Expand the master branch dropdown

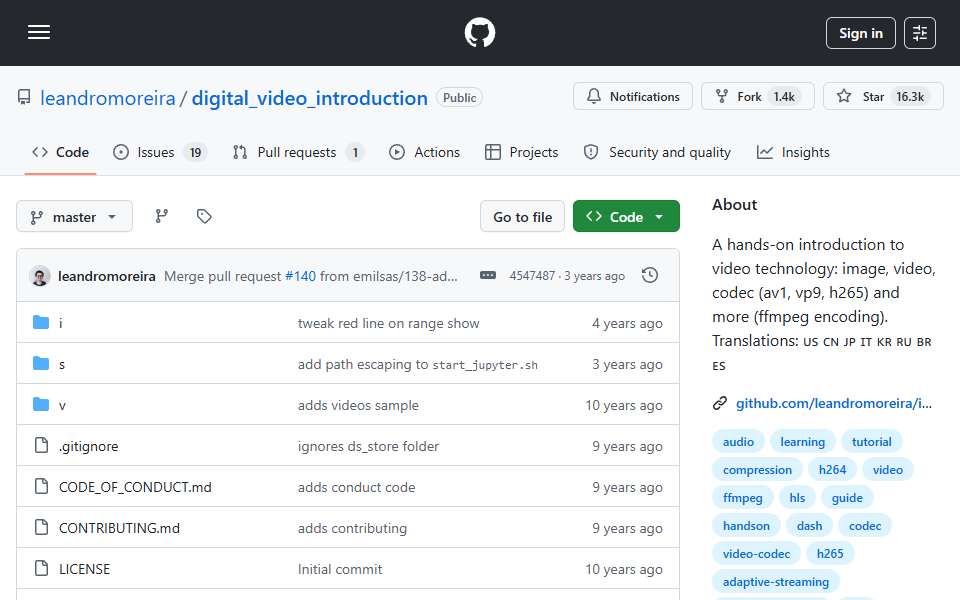(x=74, y=217)
